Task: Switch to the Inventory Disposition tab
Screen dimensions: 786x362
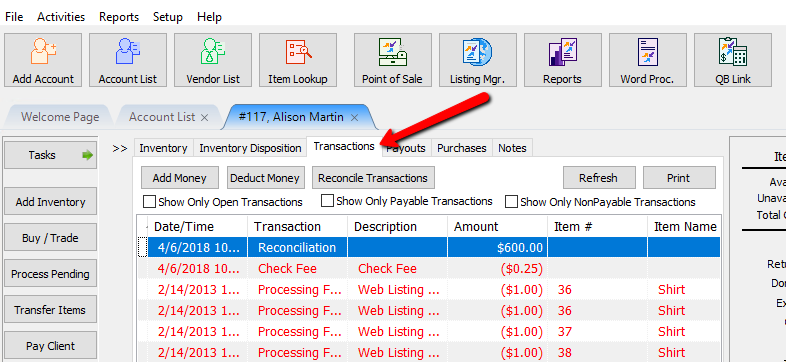Action: coord(250,148)
